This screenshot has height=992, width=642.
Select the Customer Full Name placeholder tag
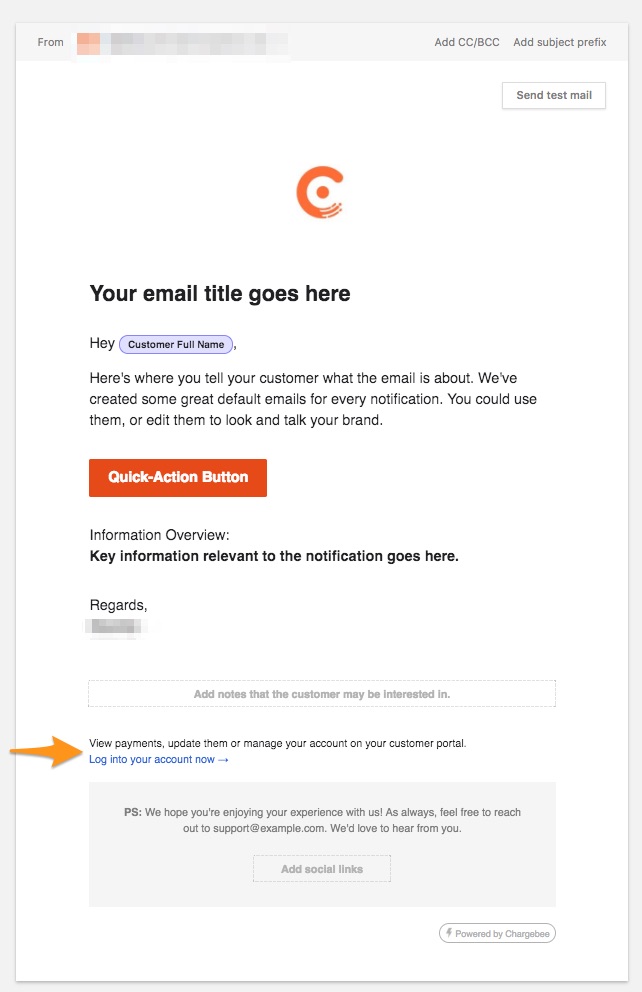[176, 345]
